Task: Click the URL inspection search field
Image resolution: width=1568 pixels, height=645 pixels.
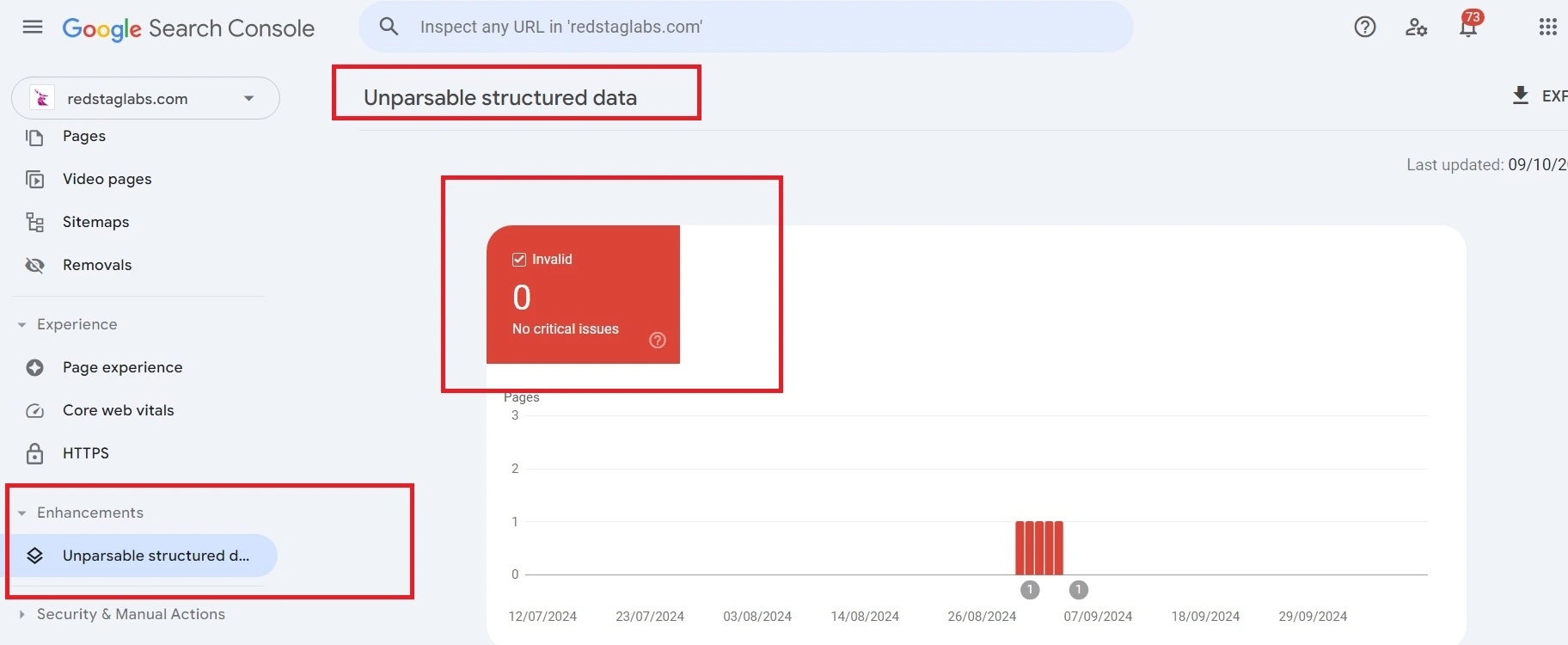Action: click(x=756, y=27)
